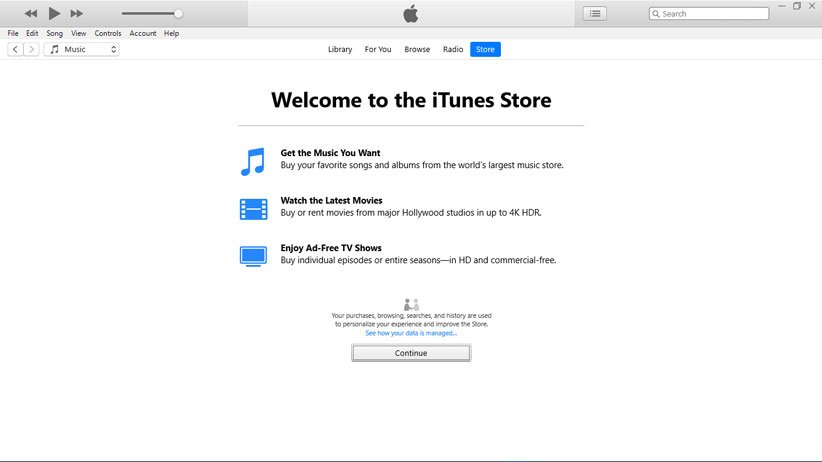The height and width of the screenshot is (462, 822).
Task: Click the film strip movies icon
Action: pyautogui.click(x=253, y=209)
